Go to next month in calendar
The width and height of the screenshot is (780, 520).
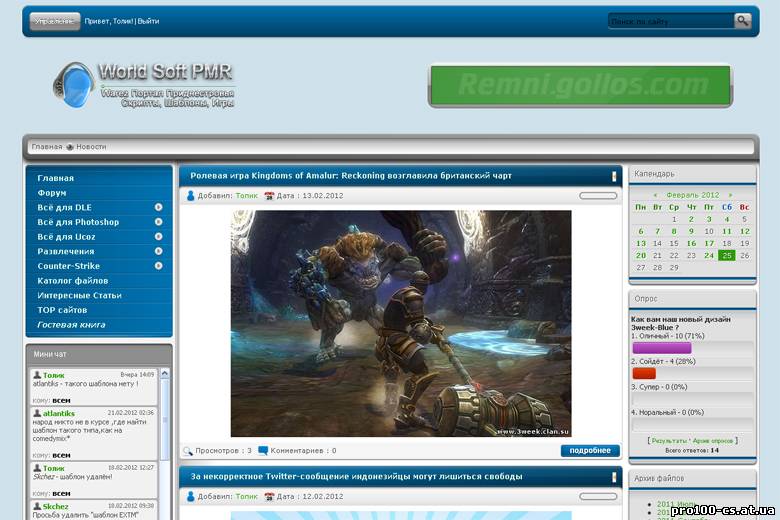tap(730, 195)
